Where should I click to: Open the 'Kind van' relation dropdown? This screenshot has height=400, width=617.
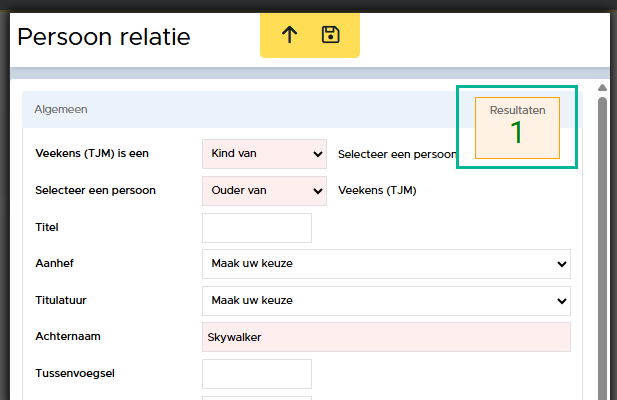click(x=264, y=154)
